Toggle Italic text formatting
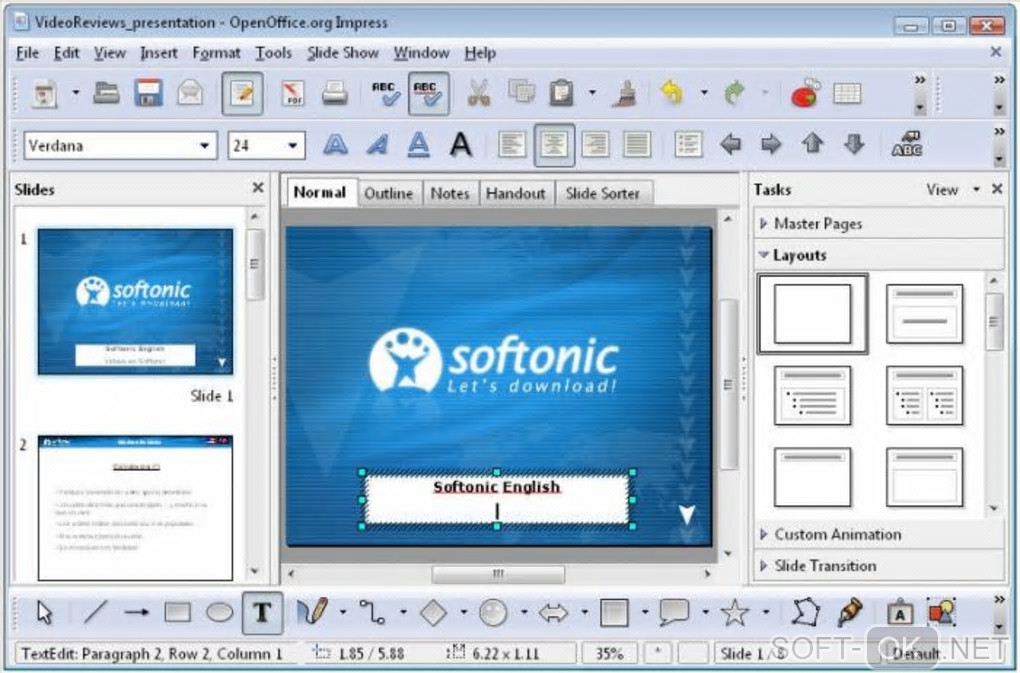This screenshot has width=1020, height=673. pyautogui.click(x=377, y=144)
